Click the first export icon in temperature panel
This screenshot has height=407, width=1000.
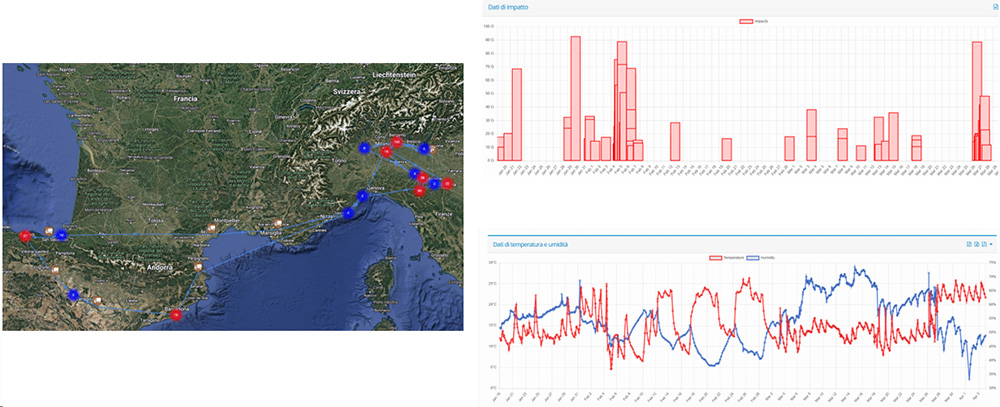(969, 244)
